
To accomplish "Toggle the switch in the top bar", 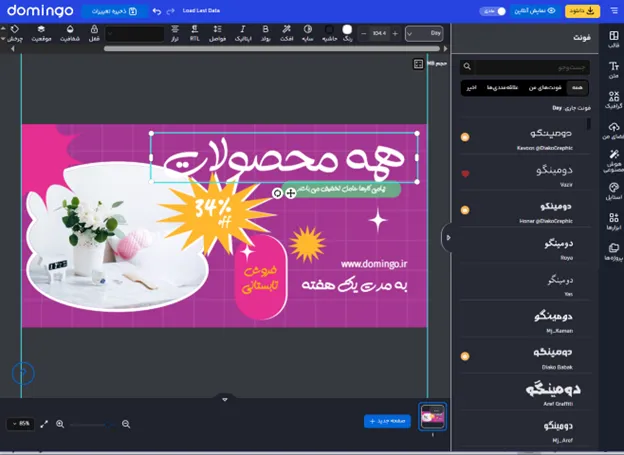I will click(494, 11).
